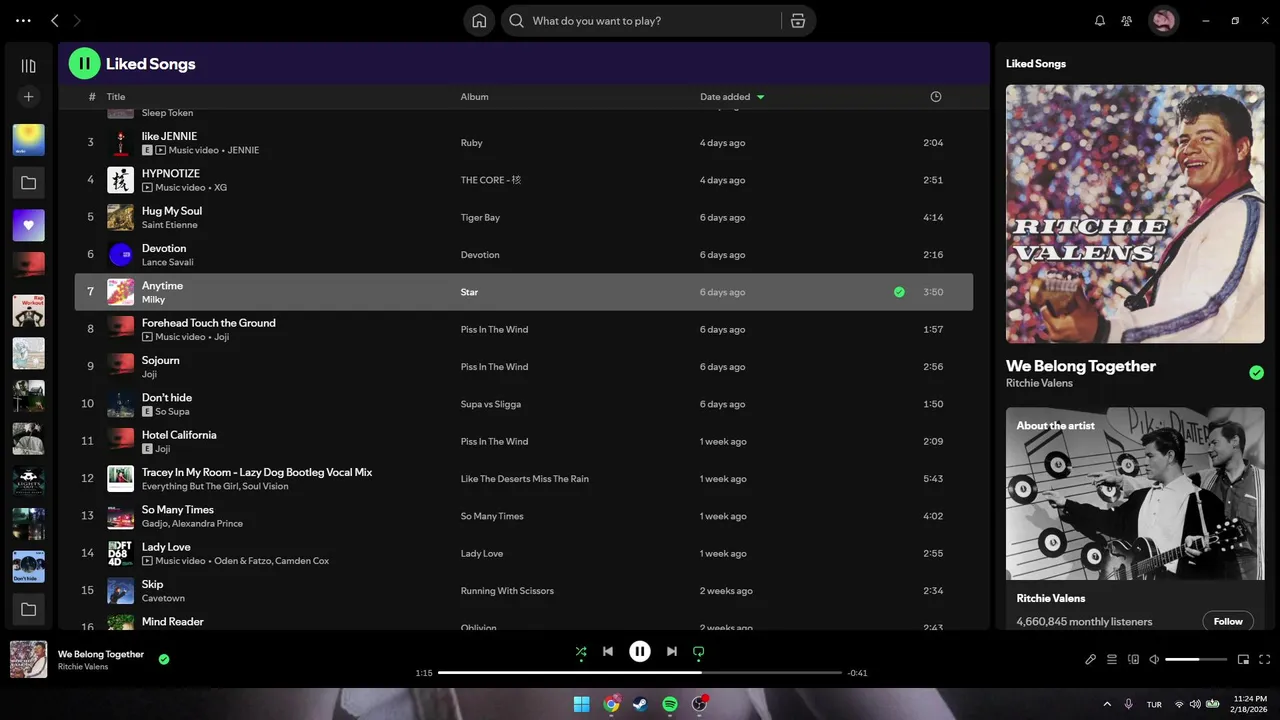Image resolution: width=1280 pixels, height=720 pixels.
Task: Open Connect to a device icon
Action: pos(1133,660)
